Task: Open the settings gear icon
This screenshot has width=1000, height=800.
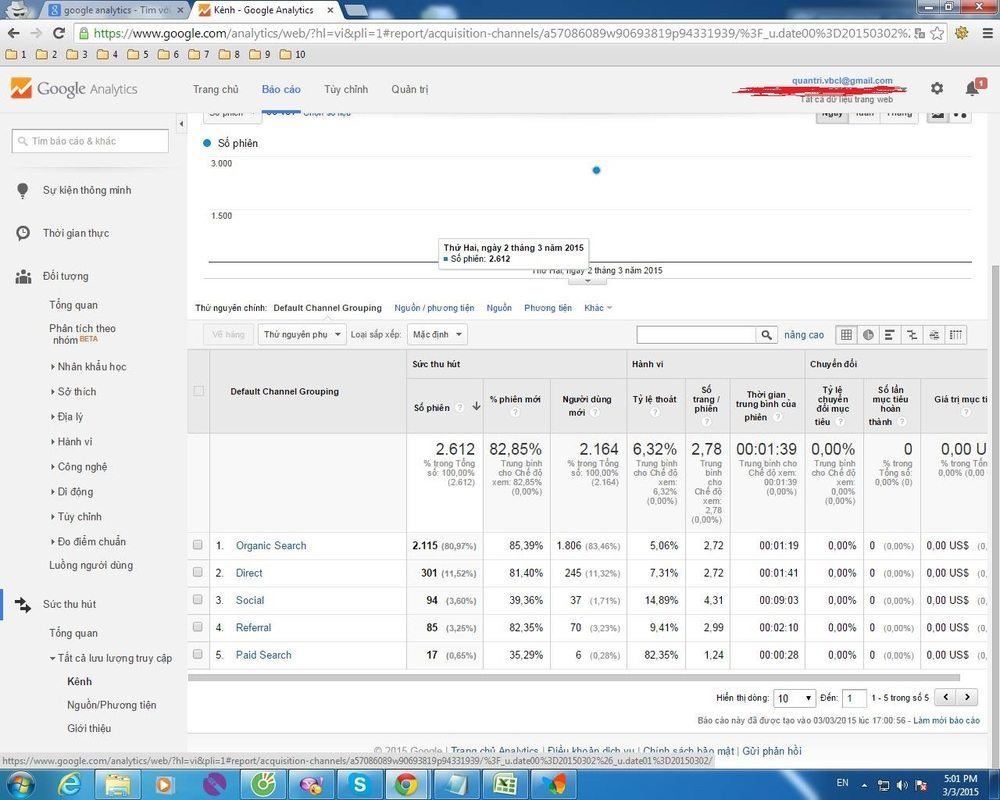Action: [936, 88]
